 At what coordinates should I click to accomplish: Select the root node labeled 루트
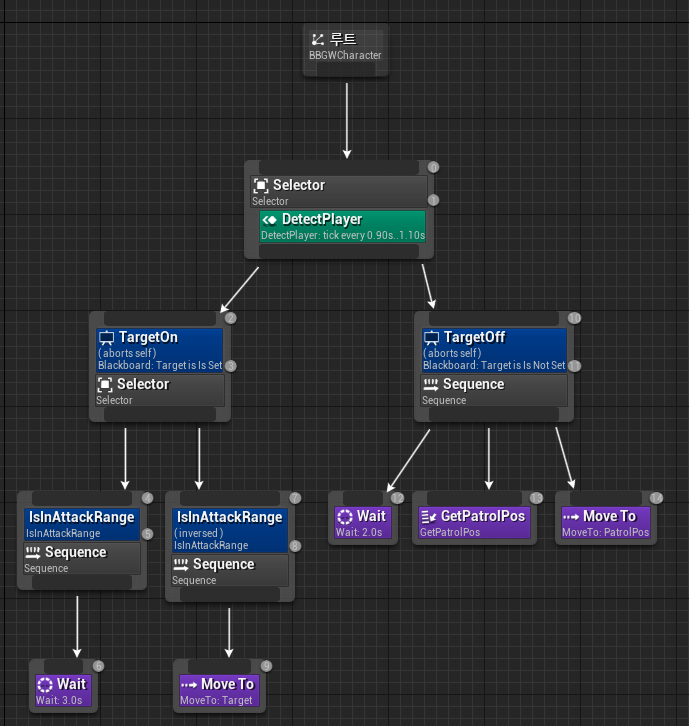click(345, 50)
